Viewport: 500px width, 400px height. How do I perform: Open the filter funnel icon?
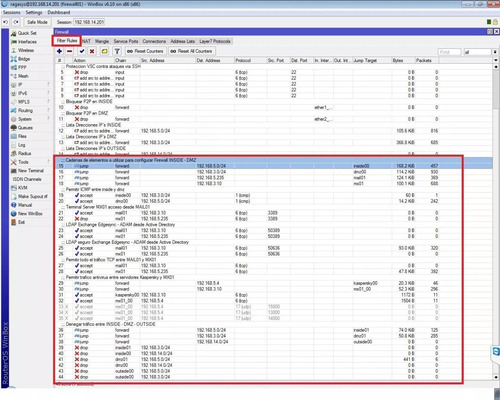(117, 51)
